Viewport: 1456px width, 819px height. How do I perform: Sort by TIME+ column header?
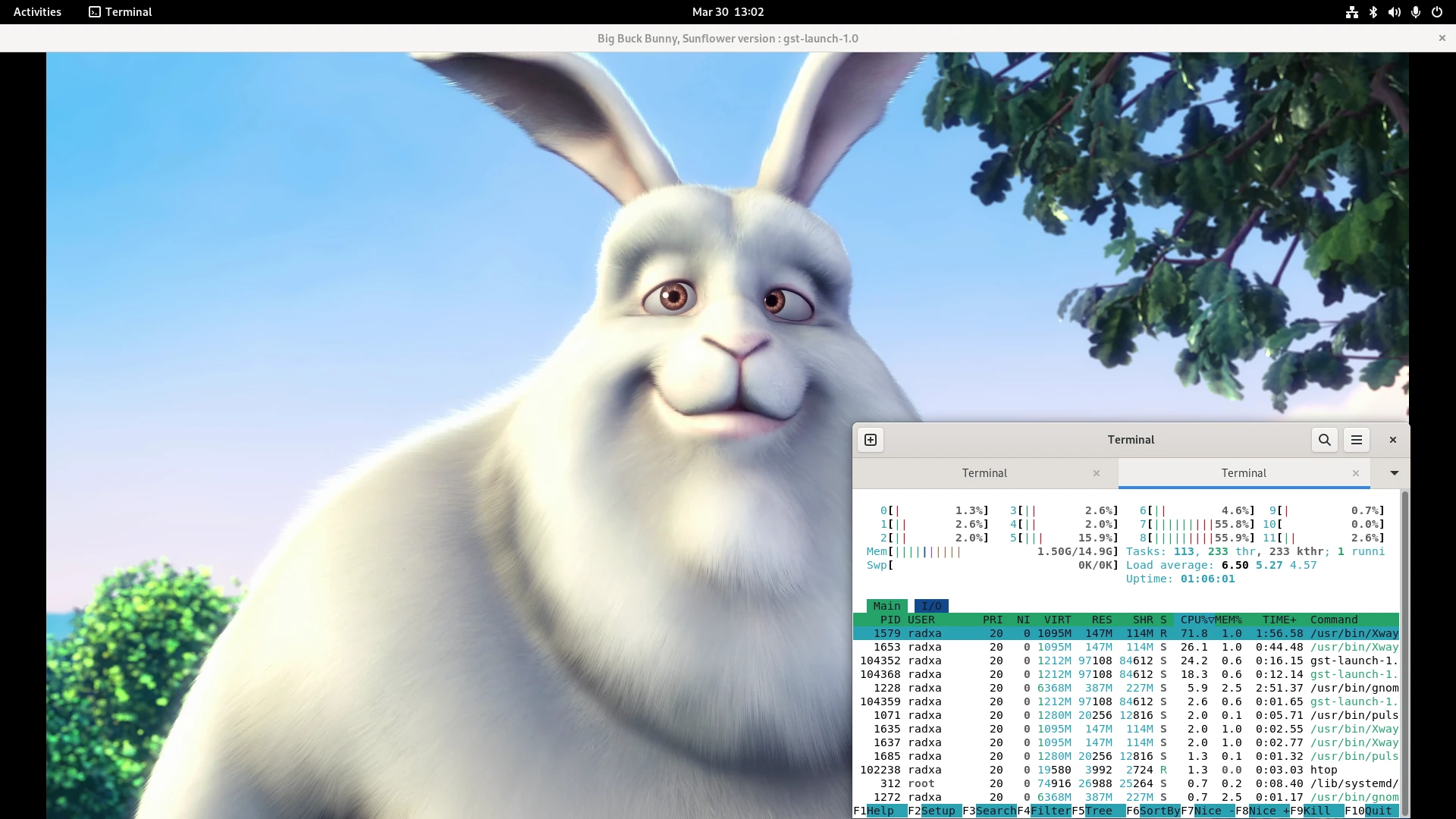pyautogui.click(x=1279, y=620)
